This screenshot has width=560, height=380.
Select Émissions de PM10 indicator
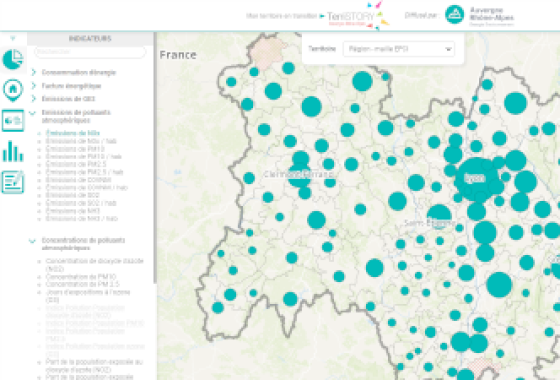(75, 149)
